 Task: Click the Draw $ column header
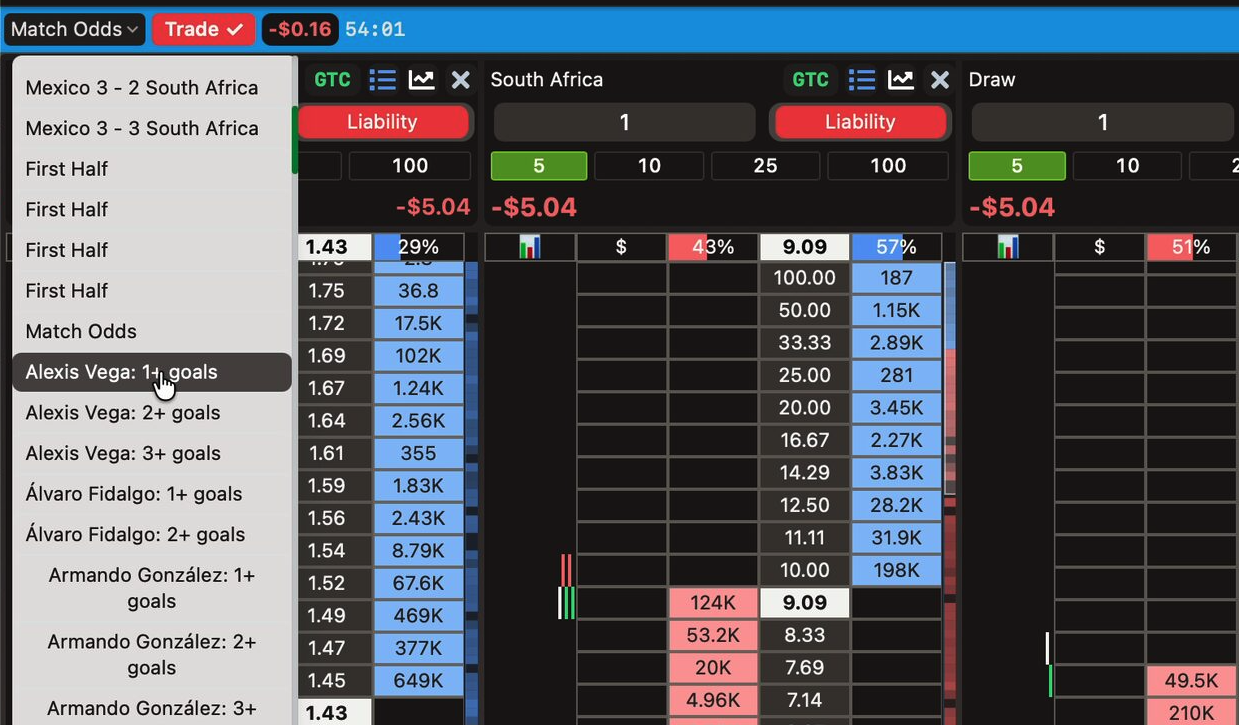[x=1099, y=247]
